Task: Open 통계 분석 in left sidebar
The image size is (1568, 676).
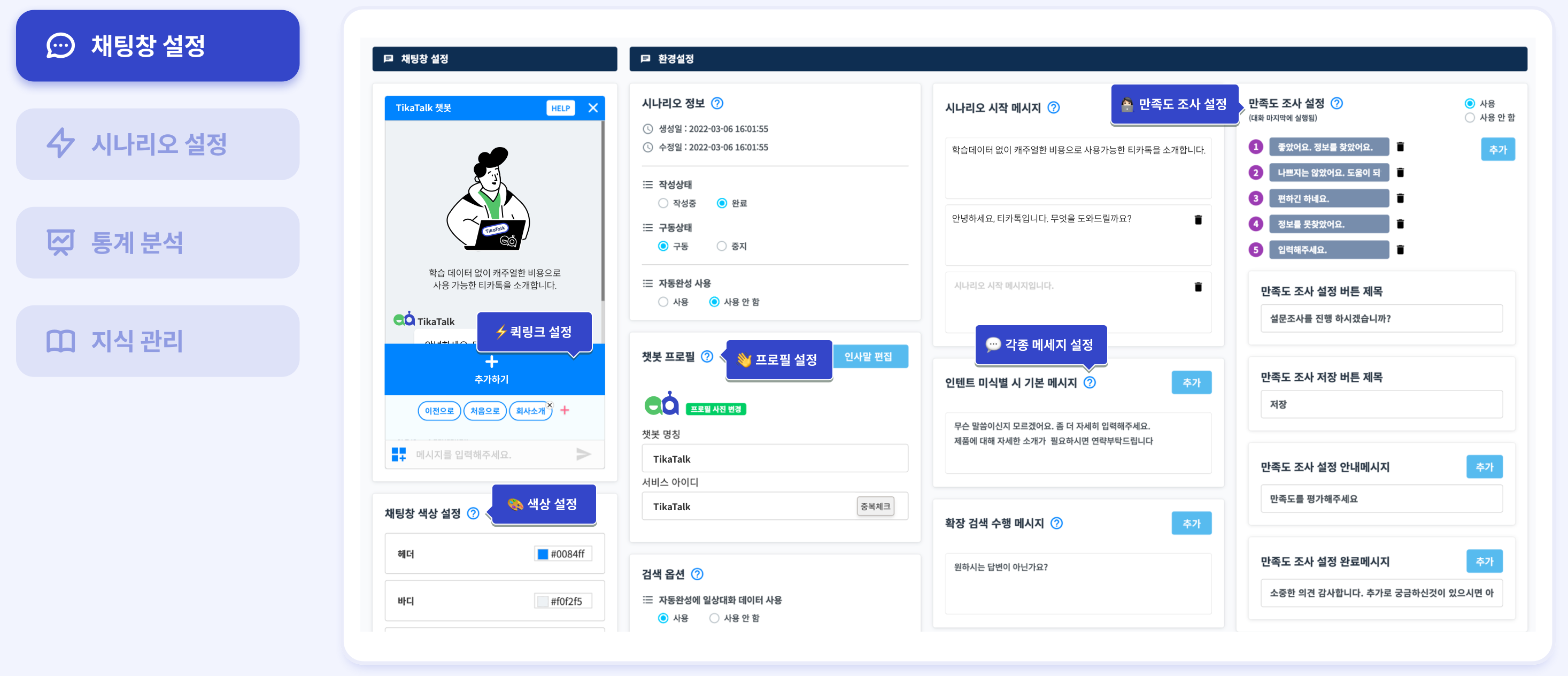Action: click(x=158, y=242)
